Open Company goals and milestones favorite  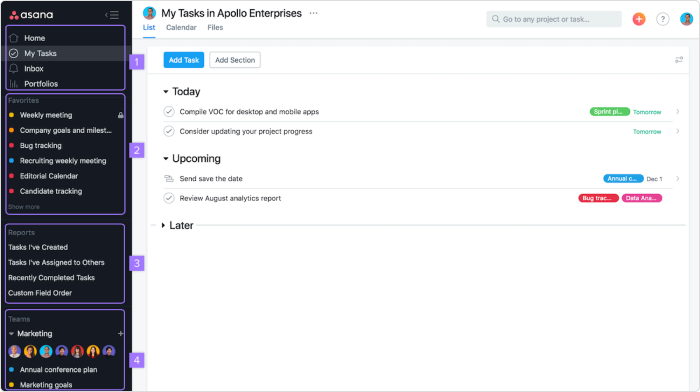coord(66,130)
